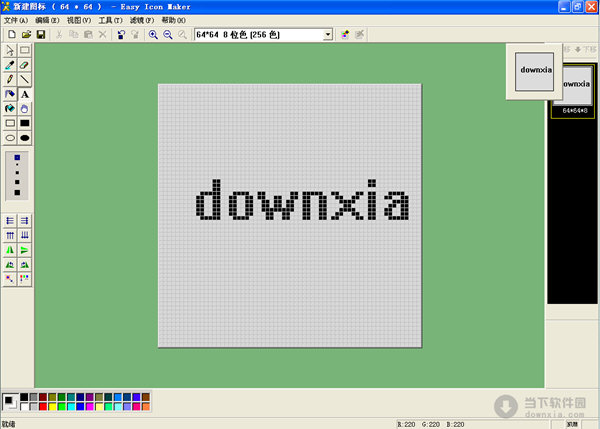Zoom out of the canvas
600x429 pixels.
tap(168, 34)
